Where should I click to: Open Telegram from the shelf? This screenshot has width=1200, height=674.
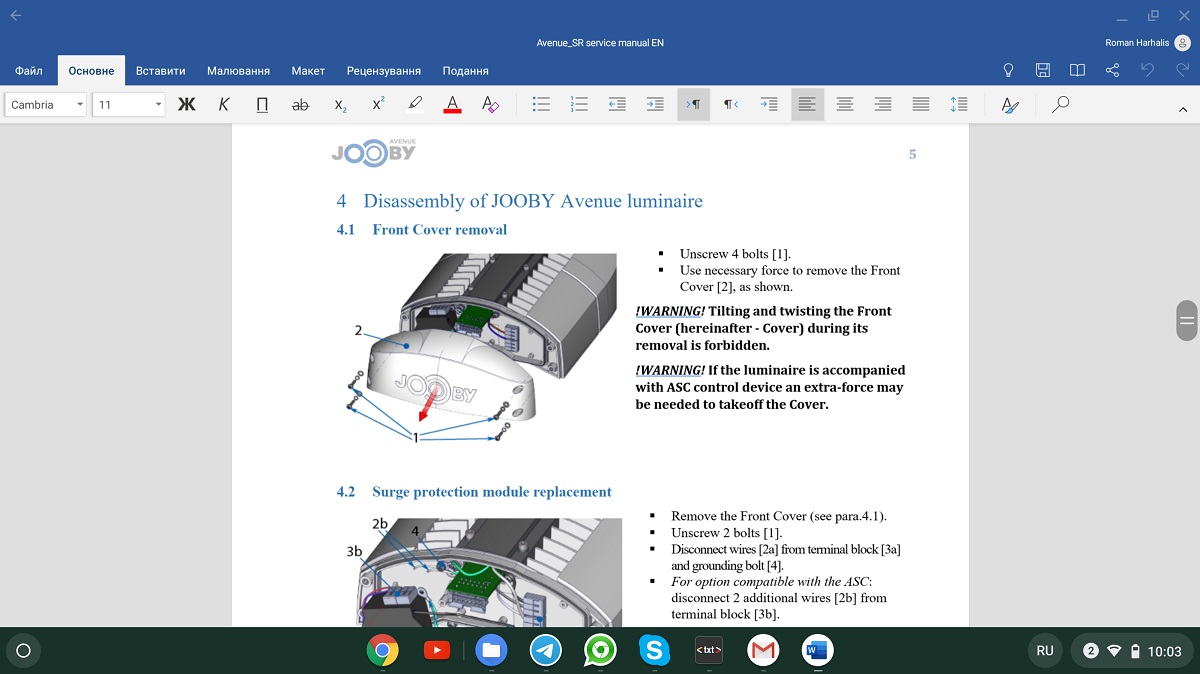point(546,651)
